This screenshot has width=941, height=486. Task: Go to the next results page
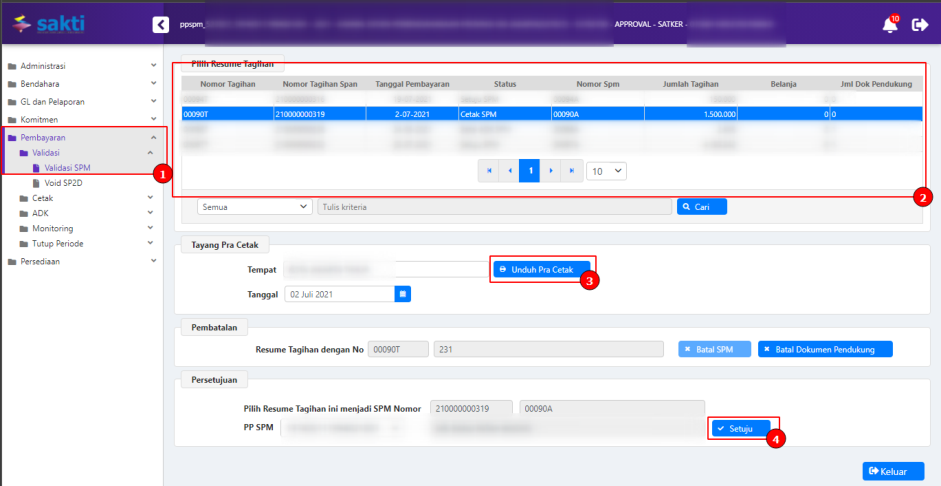pos(551,171)
